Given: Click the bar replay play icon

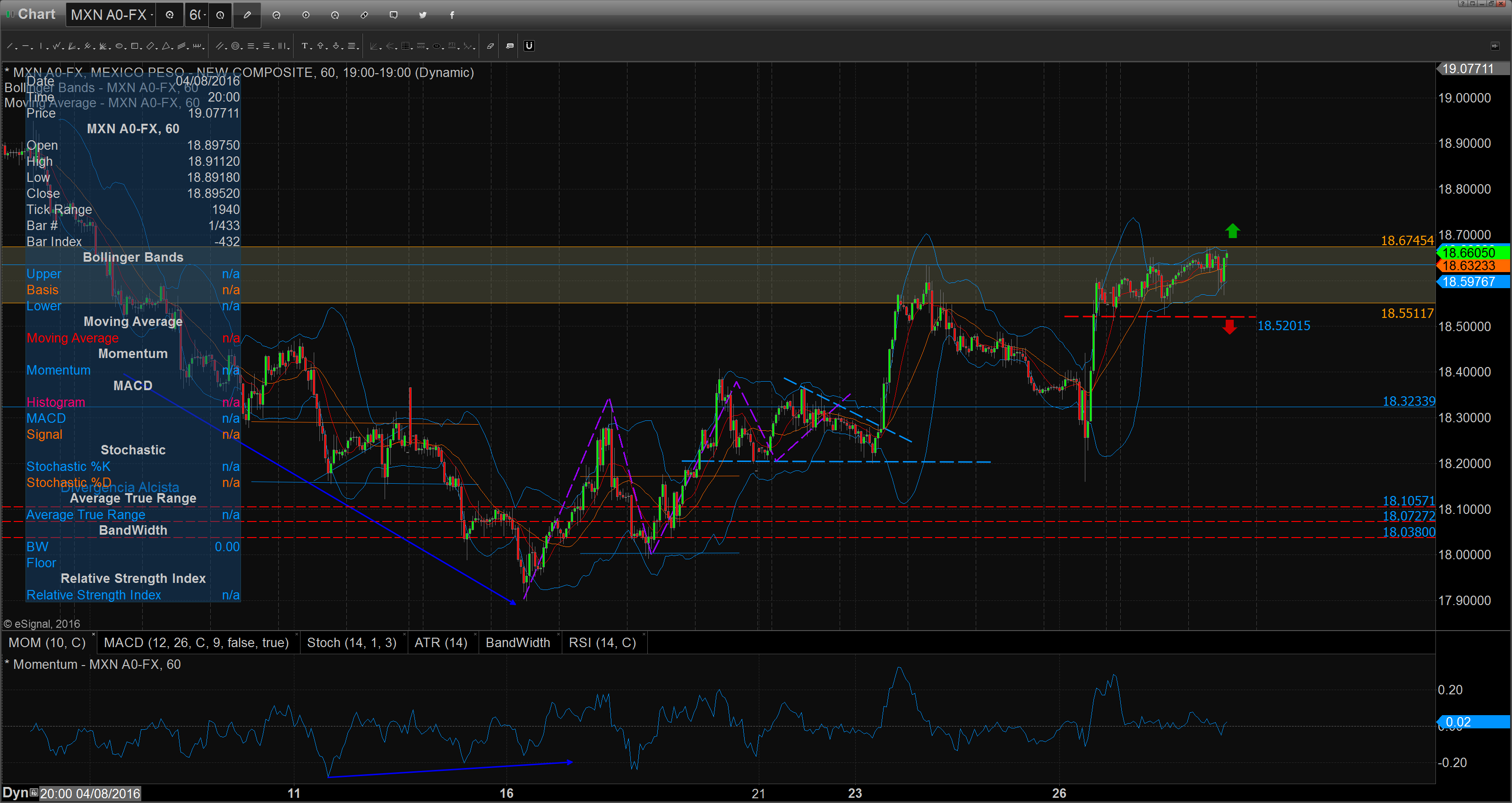Looking at the screenshot, I should click(x=306, y=15).
